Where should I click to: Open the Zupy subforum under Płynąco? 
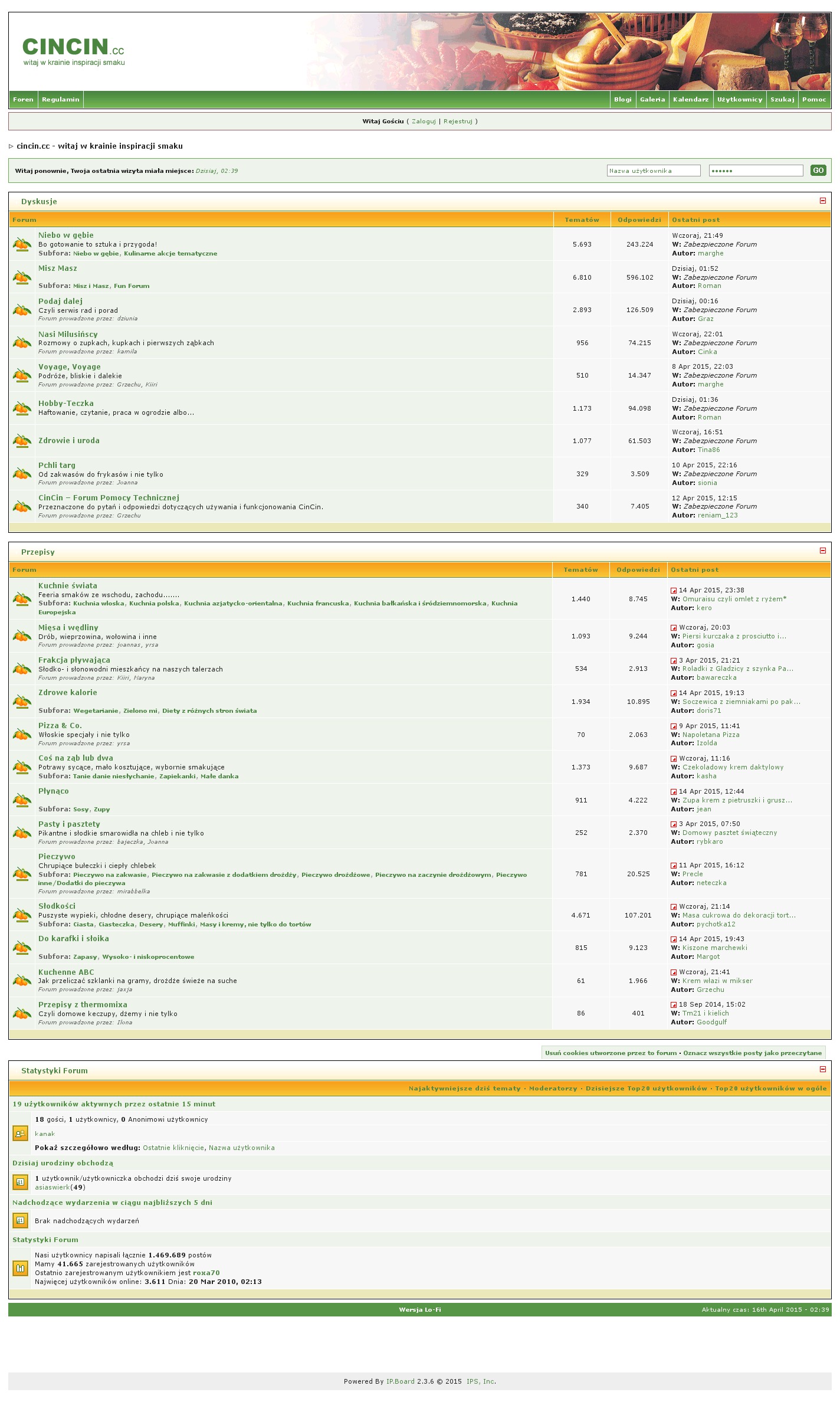click(x=102, y=810)
